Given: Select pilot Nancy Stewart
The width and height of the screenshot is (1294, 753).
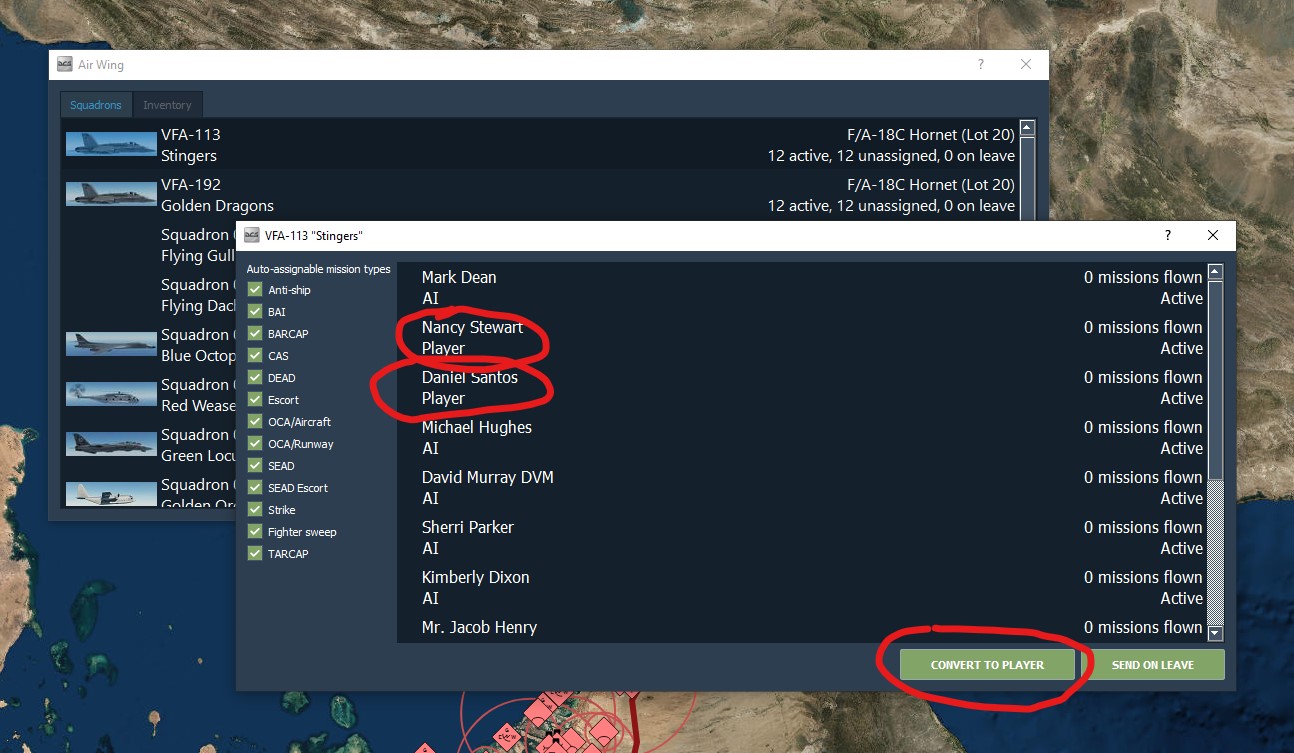Looking at the screenshot, I should click(802, 337).
